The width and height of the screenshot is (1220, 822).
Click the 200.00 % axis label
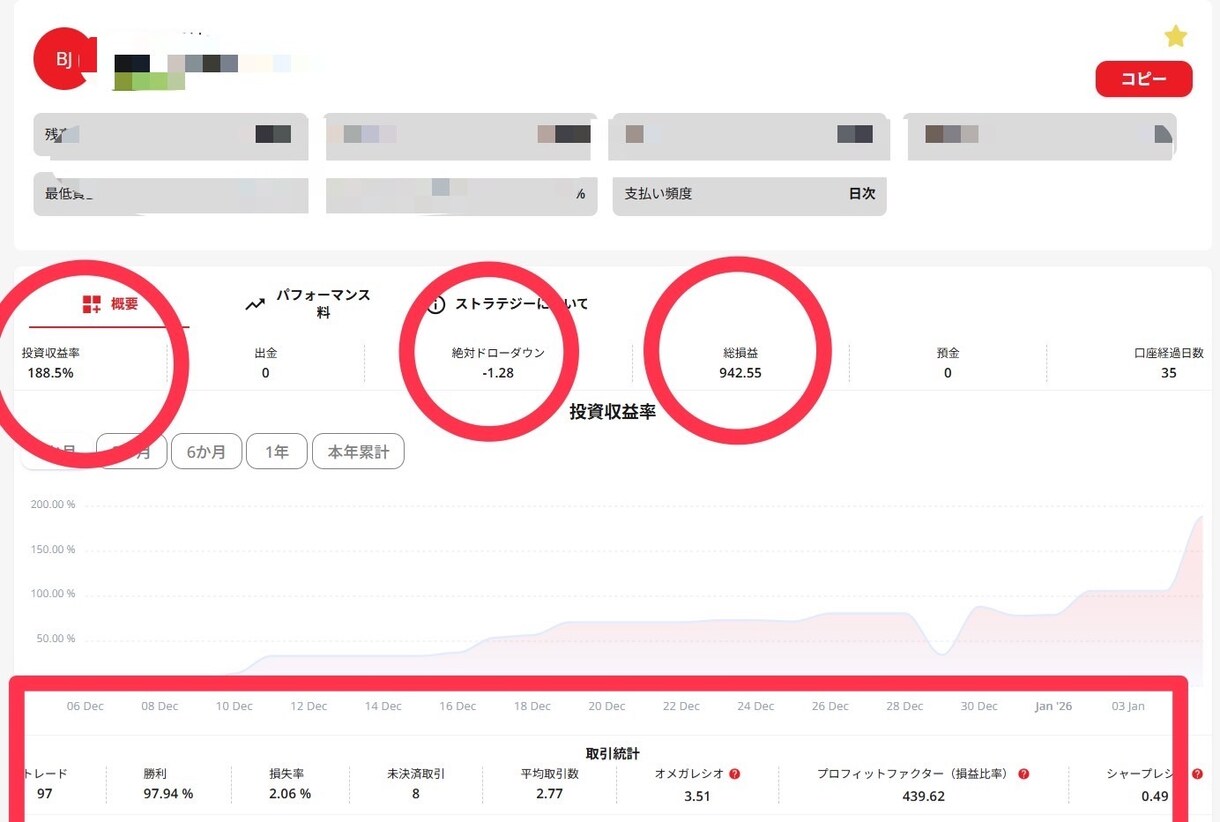click(53, 505)
